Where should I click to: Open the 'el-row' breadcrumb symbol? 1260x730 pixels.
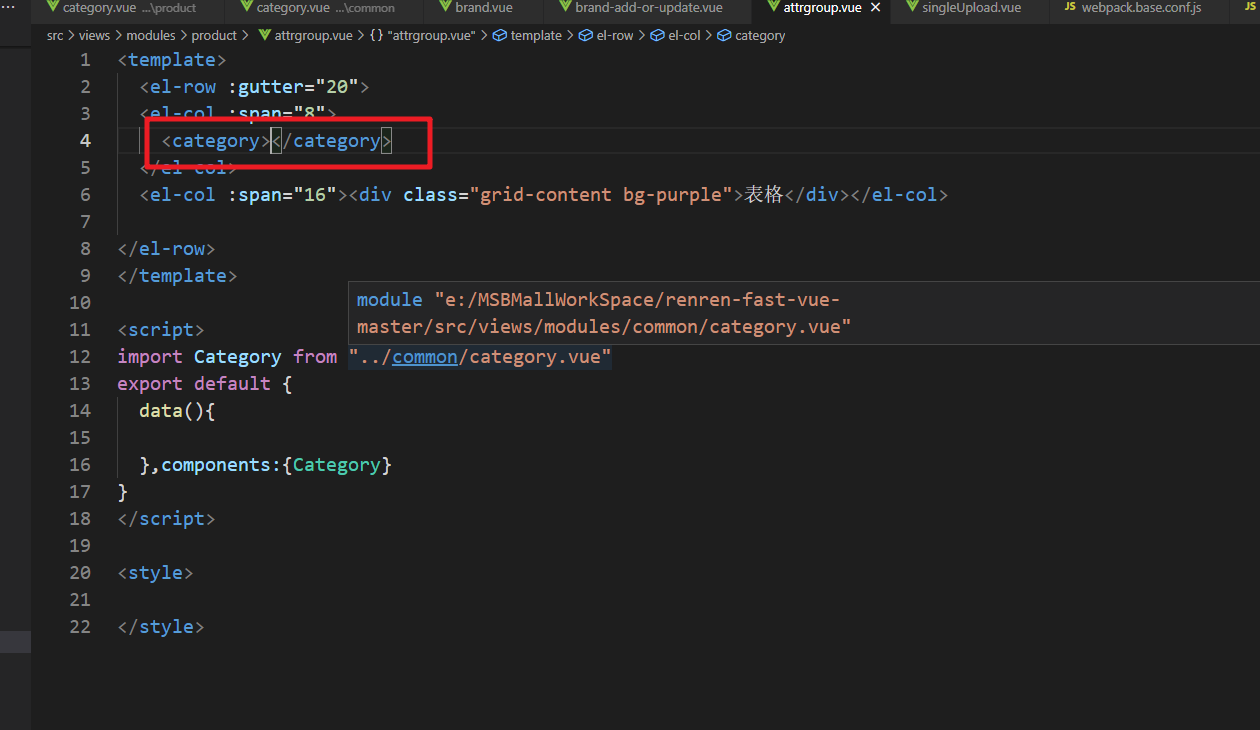[607, 35]
